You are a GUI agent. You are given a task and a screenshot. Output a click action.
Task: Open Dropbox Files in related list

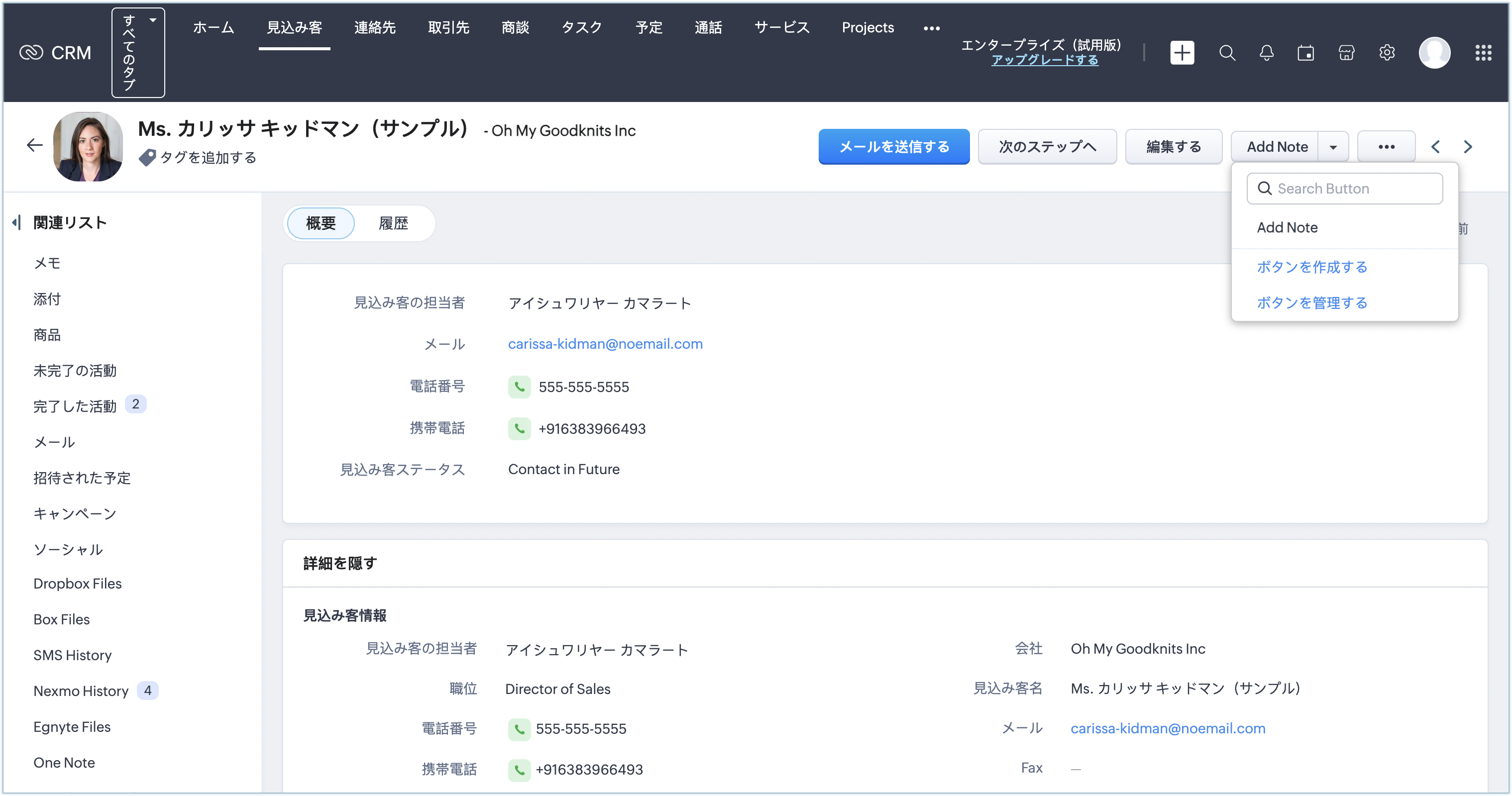coord(78,584)
